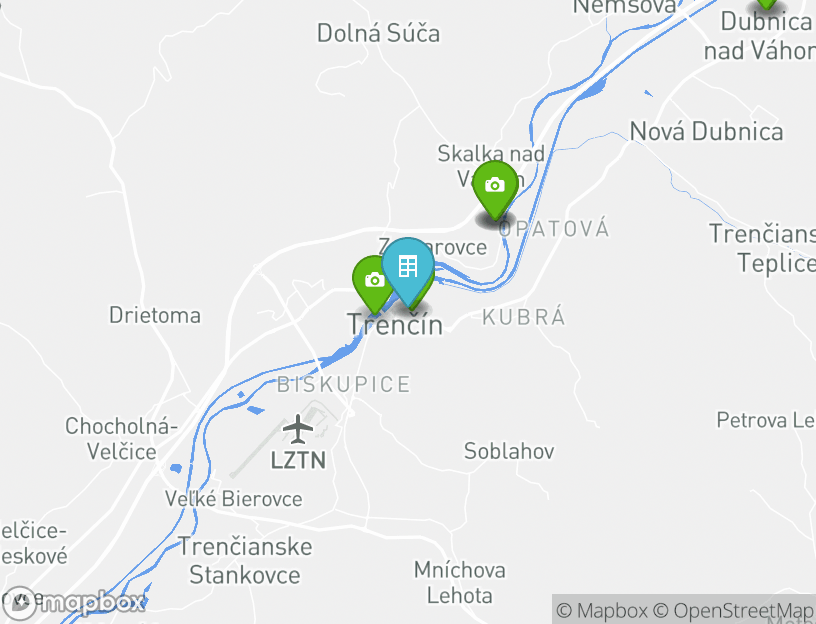Click the BISKUPICE district label

click(344, 385)
